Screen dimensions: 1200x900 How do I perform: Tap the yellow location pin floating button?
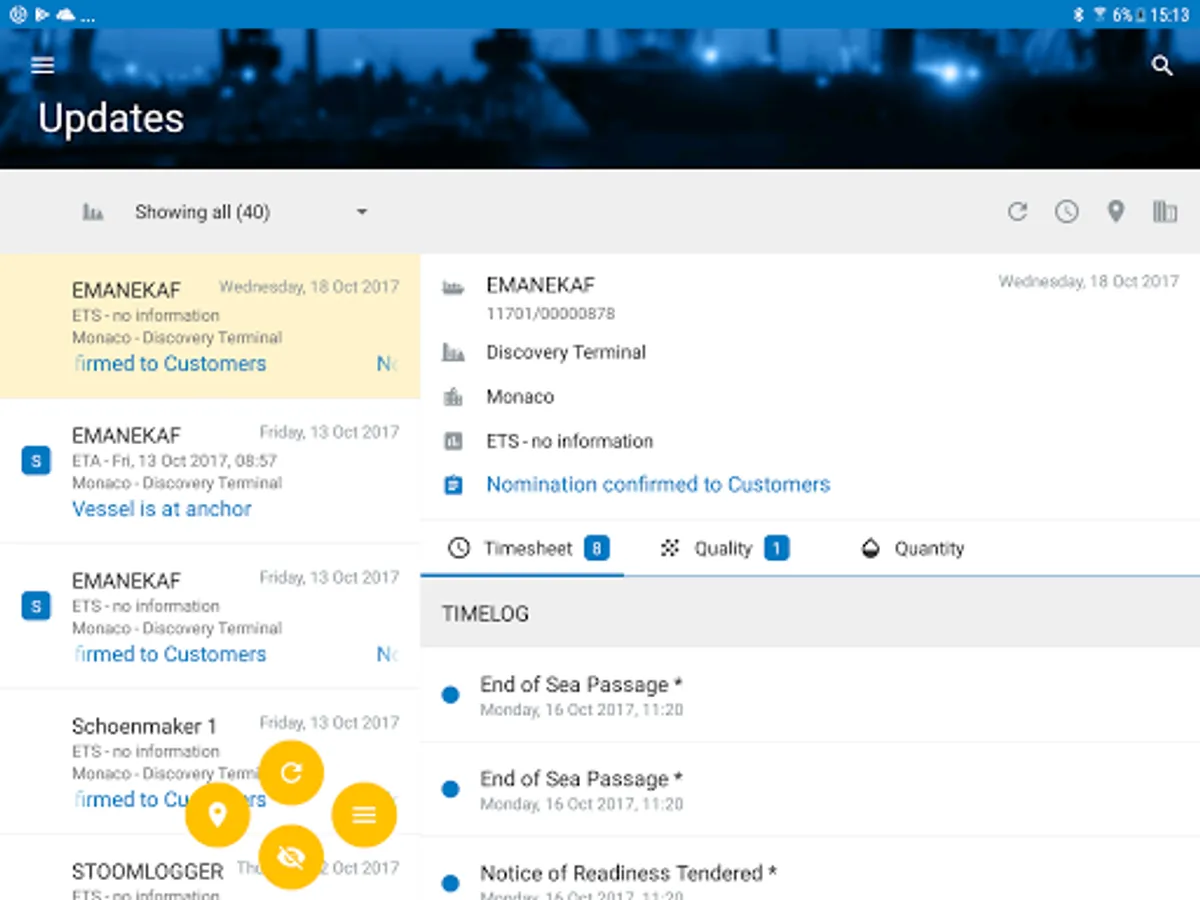click(217, 815)
